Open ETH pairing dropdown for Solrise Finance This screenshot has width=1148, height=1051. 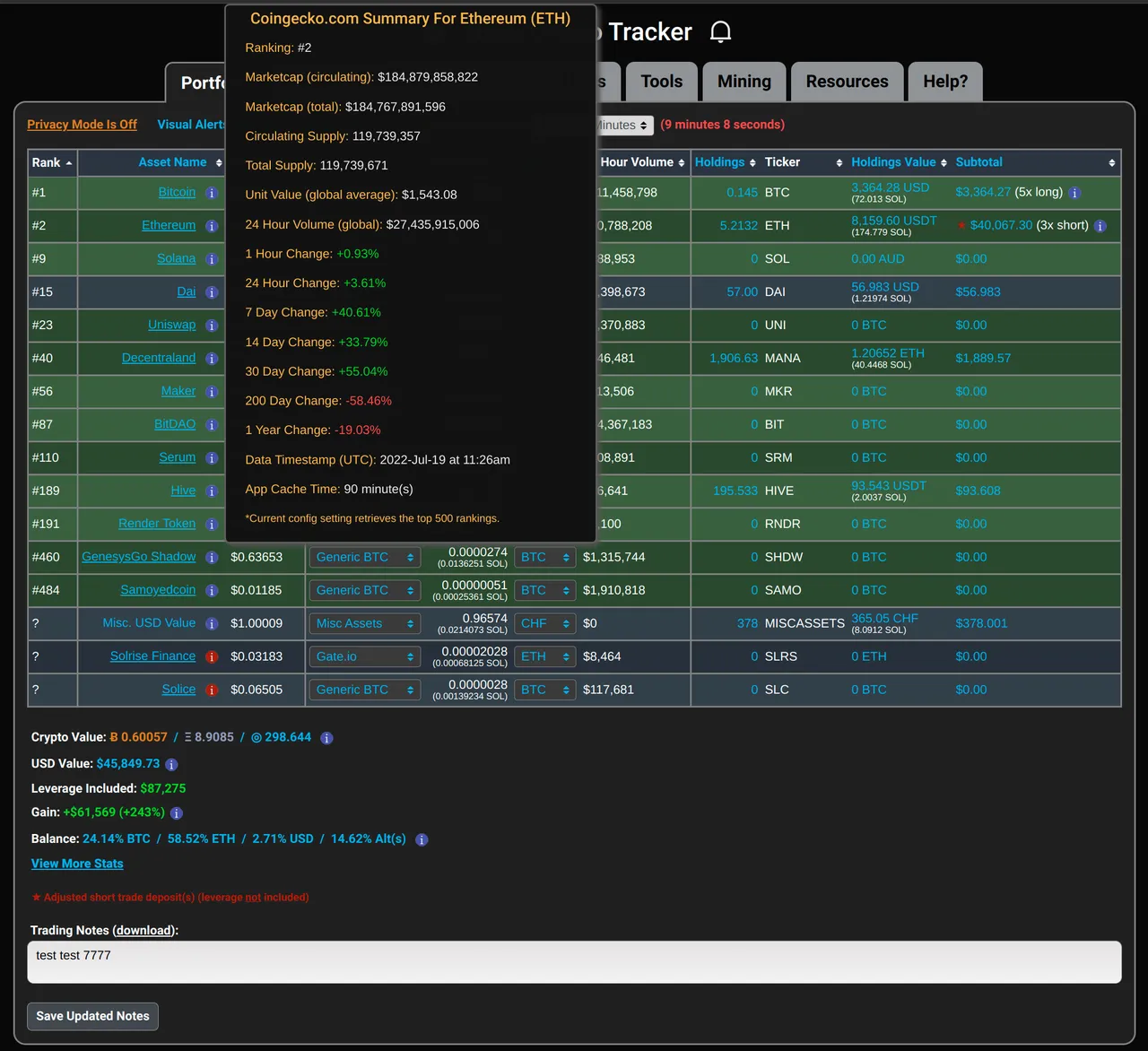click(545, 657)
